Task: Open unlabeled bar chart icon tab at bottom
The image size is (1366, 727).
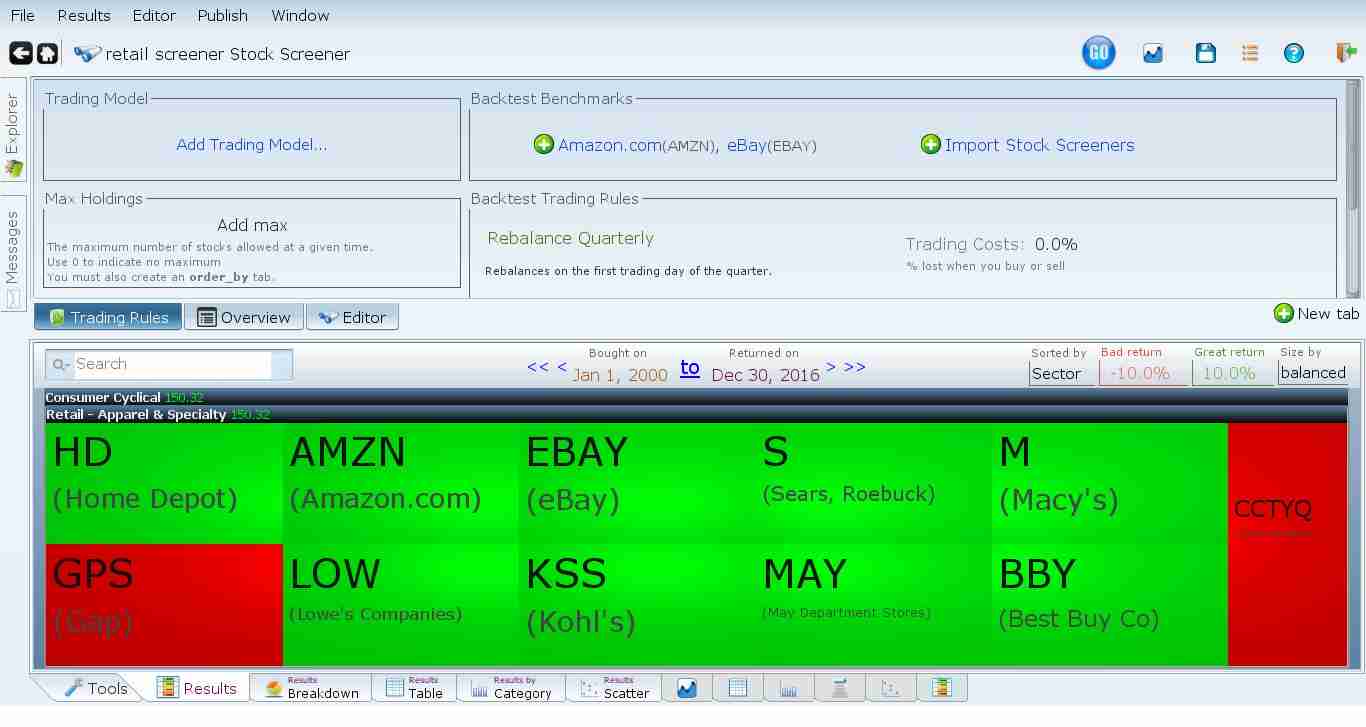Action: pyautogui.click(x=789, y=688)
